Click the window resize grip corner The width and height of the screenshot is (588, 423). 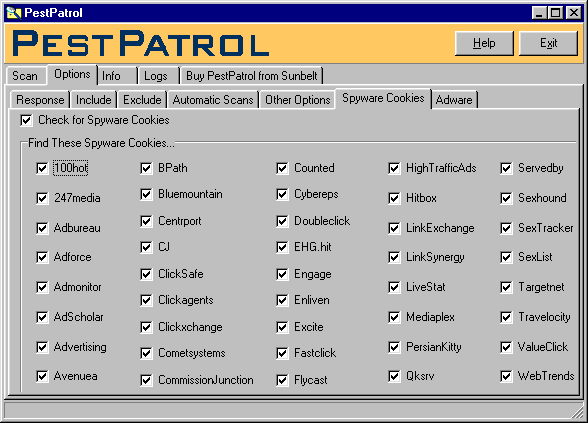(577, 412)
